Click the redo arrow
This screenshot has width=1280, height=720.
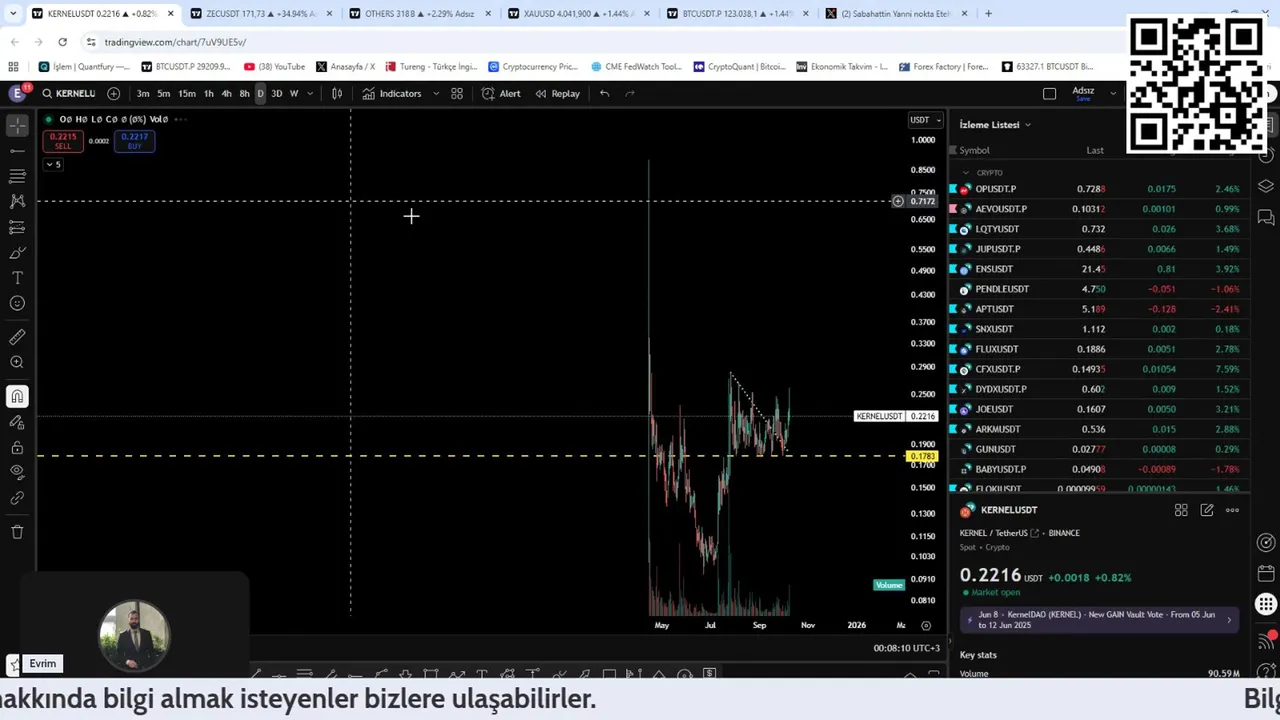pyautogui.click(x=630, y=93)
